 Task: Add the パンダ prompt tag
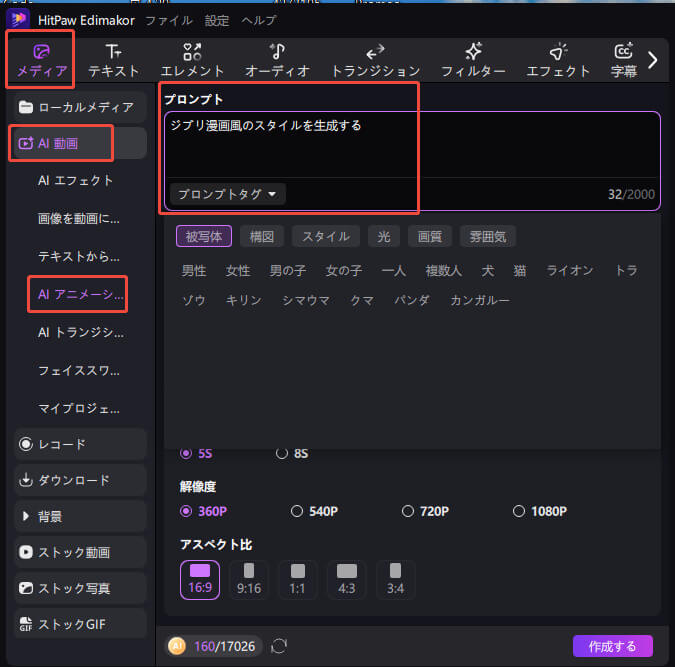tap(411, 300)
